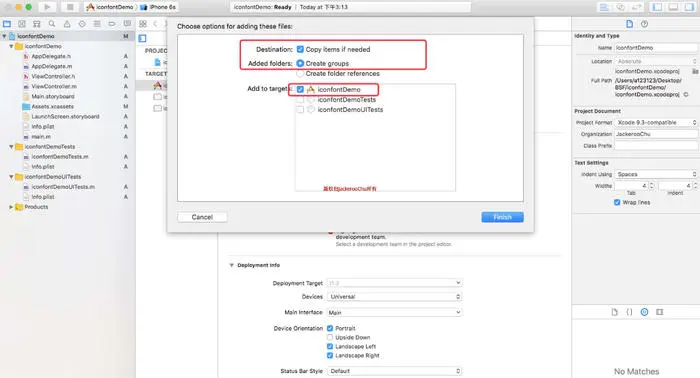The image size is (700, 378).
Task: Check the iconfontDemoTests target
Action: [300, 100]
